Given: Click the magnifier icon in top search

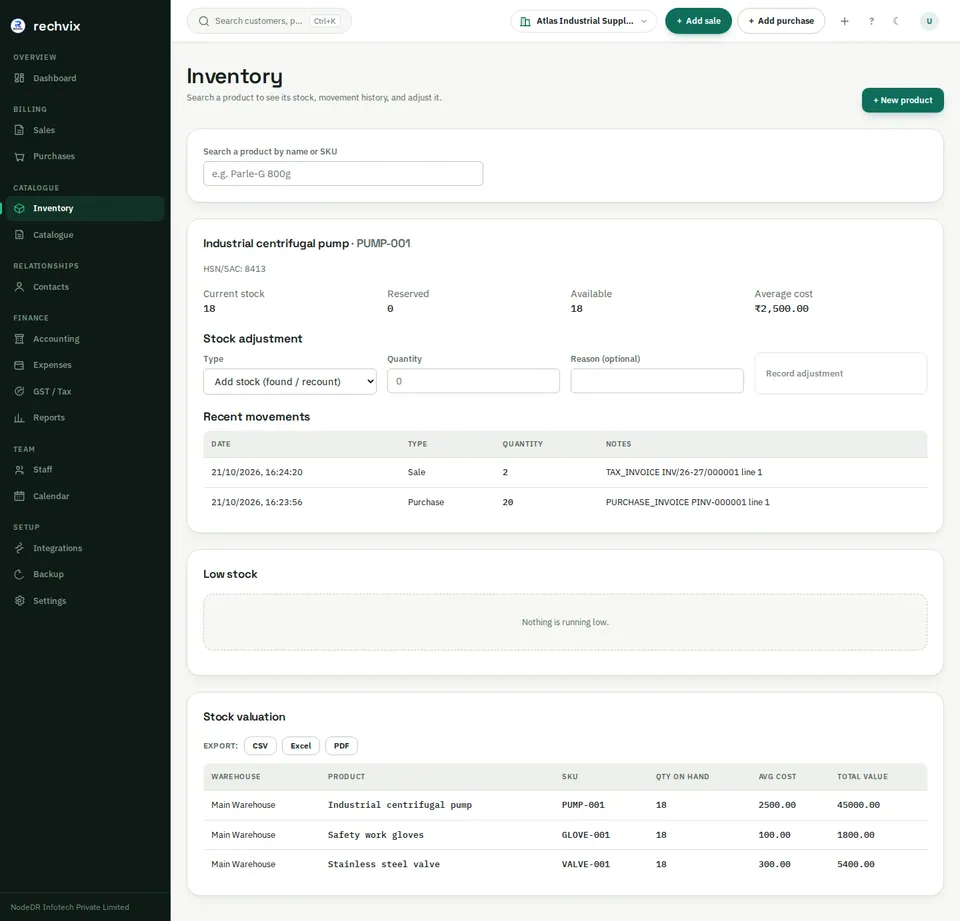Looking at the screenshot, I should tap(204, 21).
